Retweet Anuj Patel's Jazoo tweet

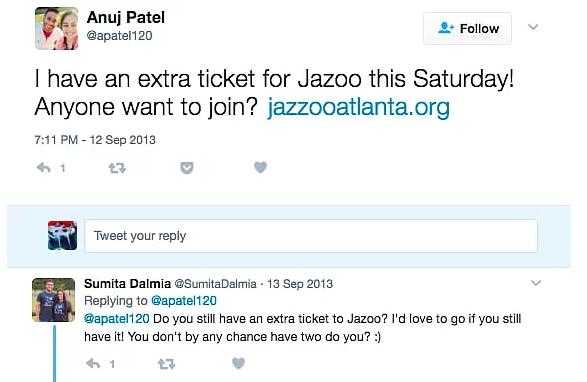(x=117, y=168)
